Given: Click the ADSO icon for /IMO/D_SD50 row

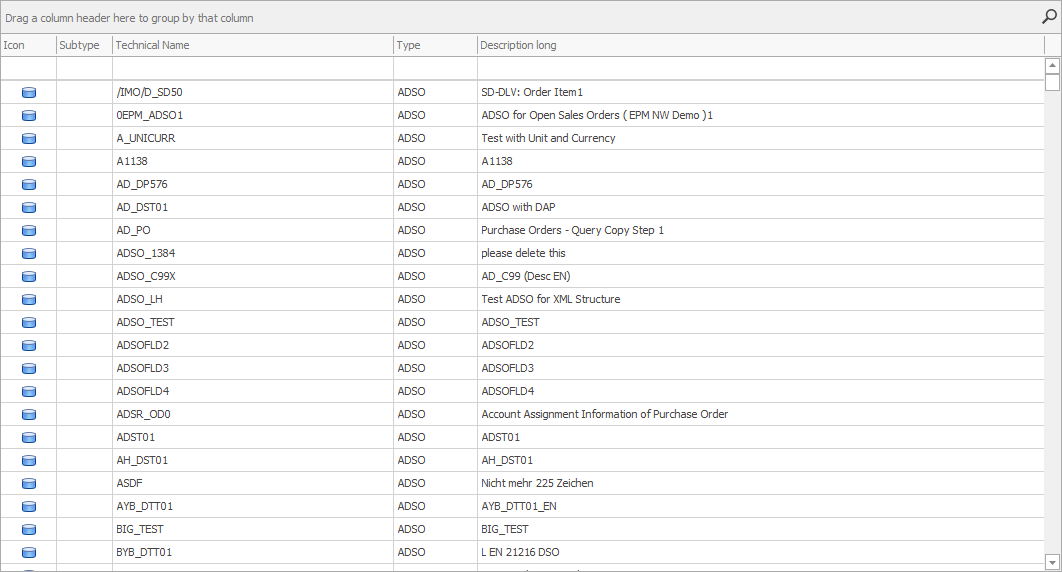Looking at the screenshot, I should coord(28,93).
